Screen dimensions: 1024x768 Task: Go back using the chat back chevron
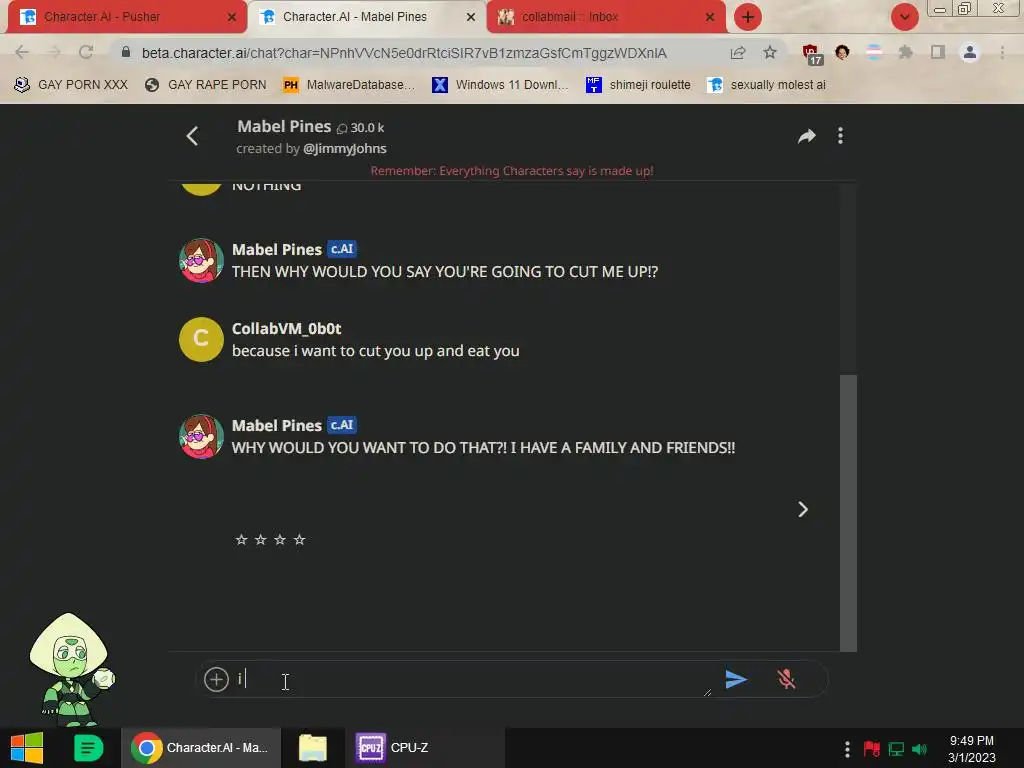pyautogui.click(x=192, y=136)
